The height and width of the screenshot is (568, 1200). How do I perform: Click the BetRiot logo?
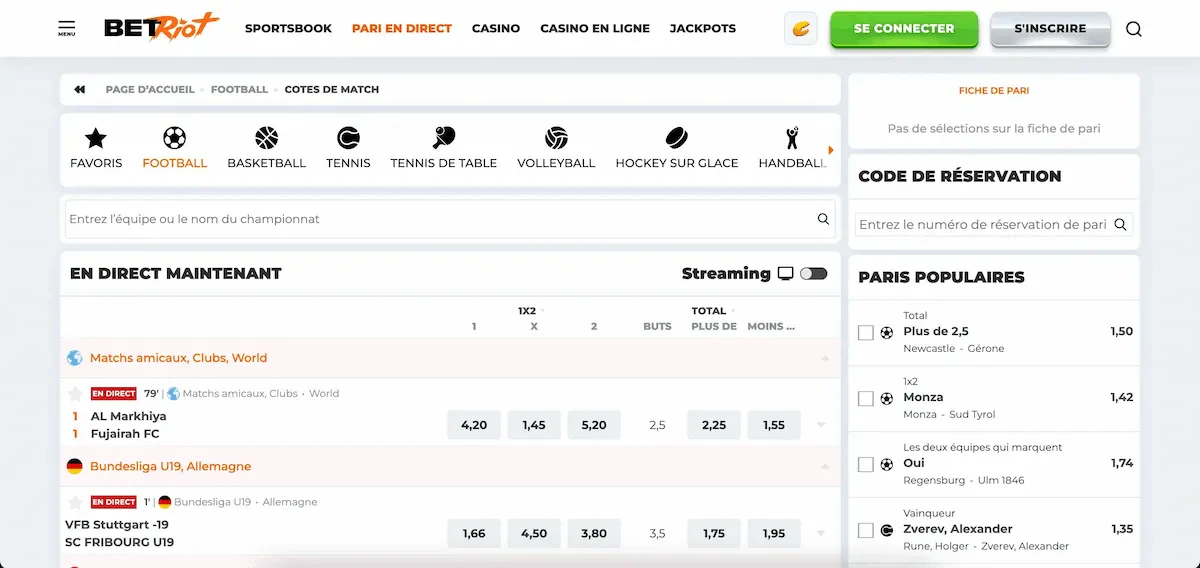pos(161,28)
